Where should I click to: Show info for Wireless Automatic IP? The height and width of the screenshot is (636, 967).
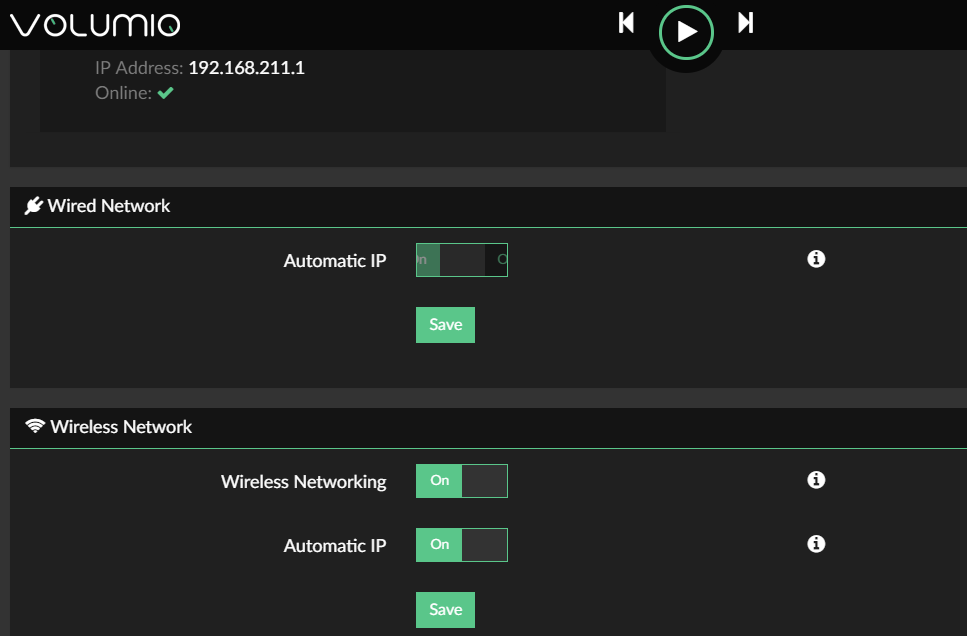816,543
